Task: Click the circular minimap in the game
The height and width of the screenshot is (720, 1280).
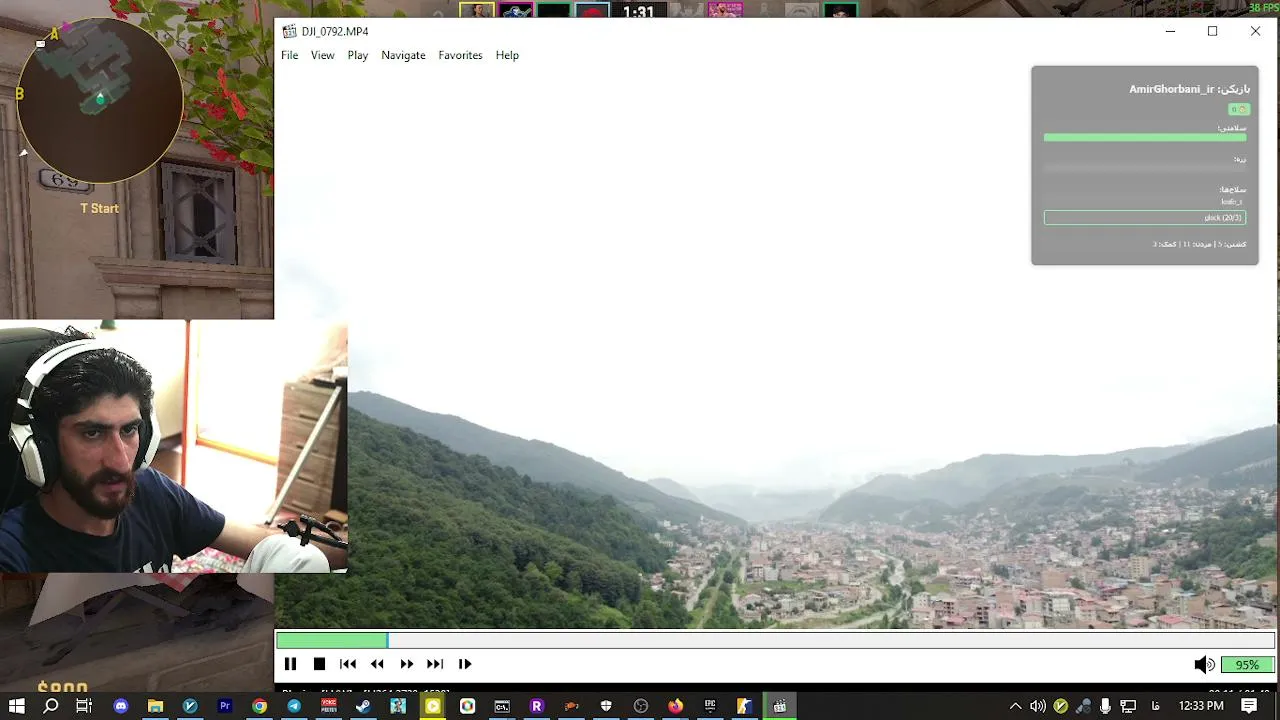Action: point(100,98)
